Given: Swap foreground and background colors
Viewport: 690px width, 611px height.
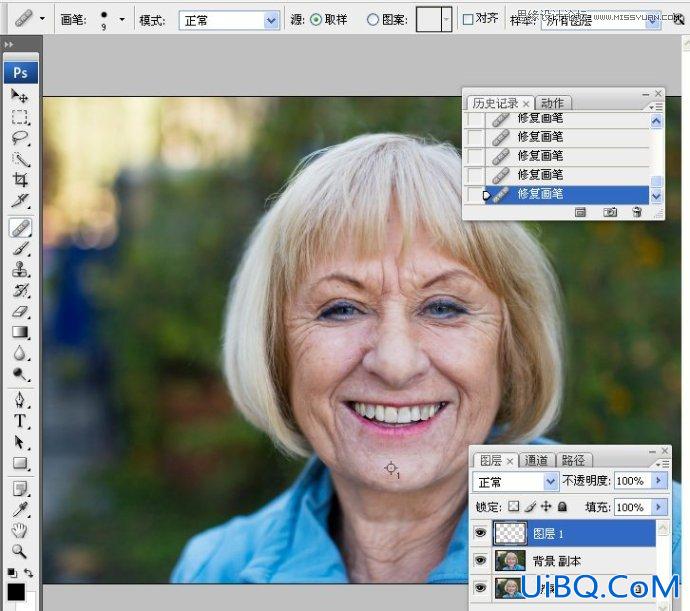Looking at the screenshot, I should pos(29,573).
